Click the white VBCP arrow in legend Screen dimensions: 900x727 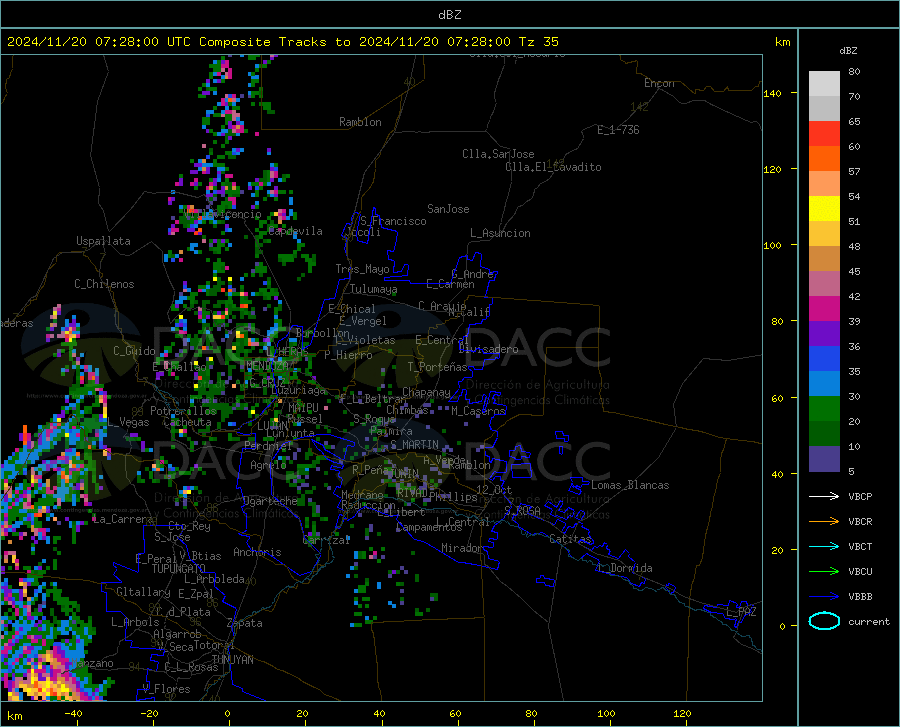(x=824, y=496)
